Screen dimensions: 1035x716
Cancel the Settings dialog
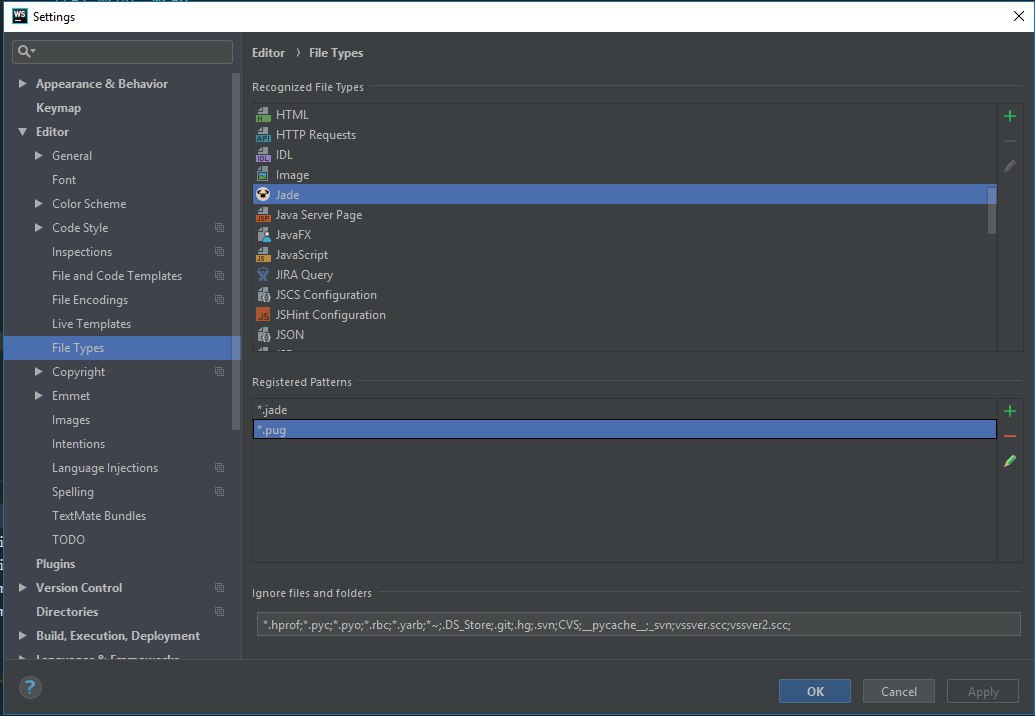[898, 691]
